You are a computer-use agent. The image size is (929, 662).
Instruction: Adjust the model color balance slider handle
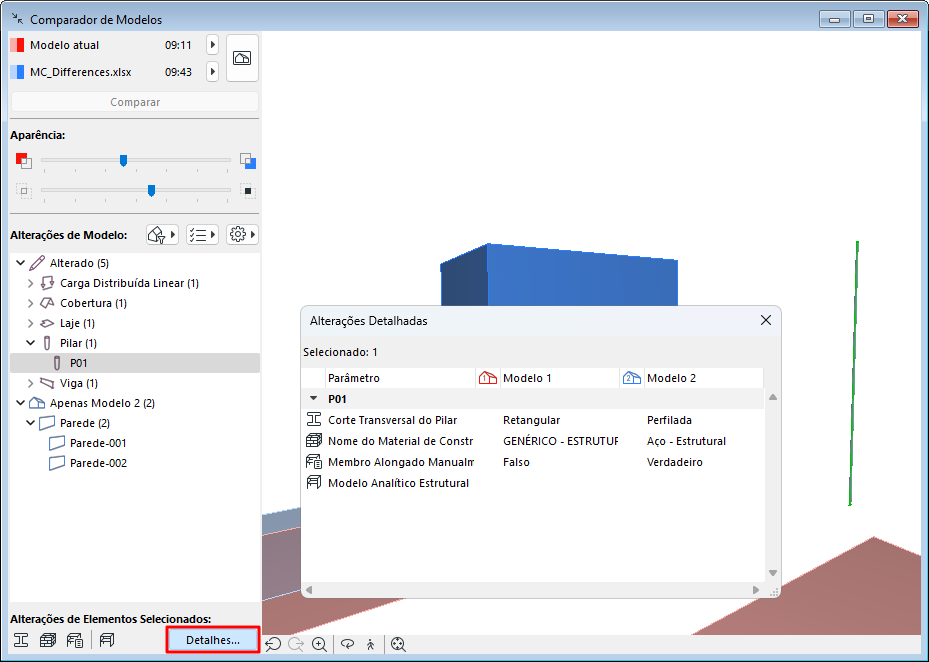123,160
